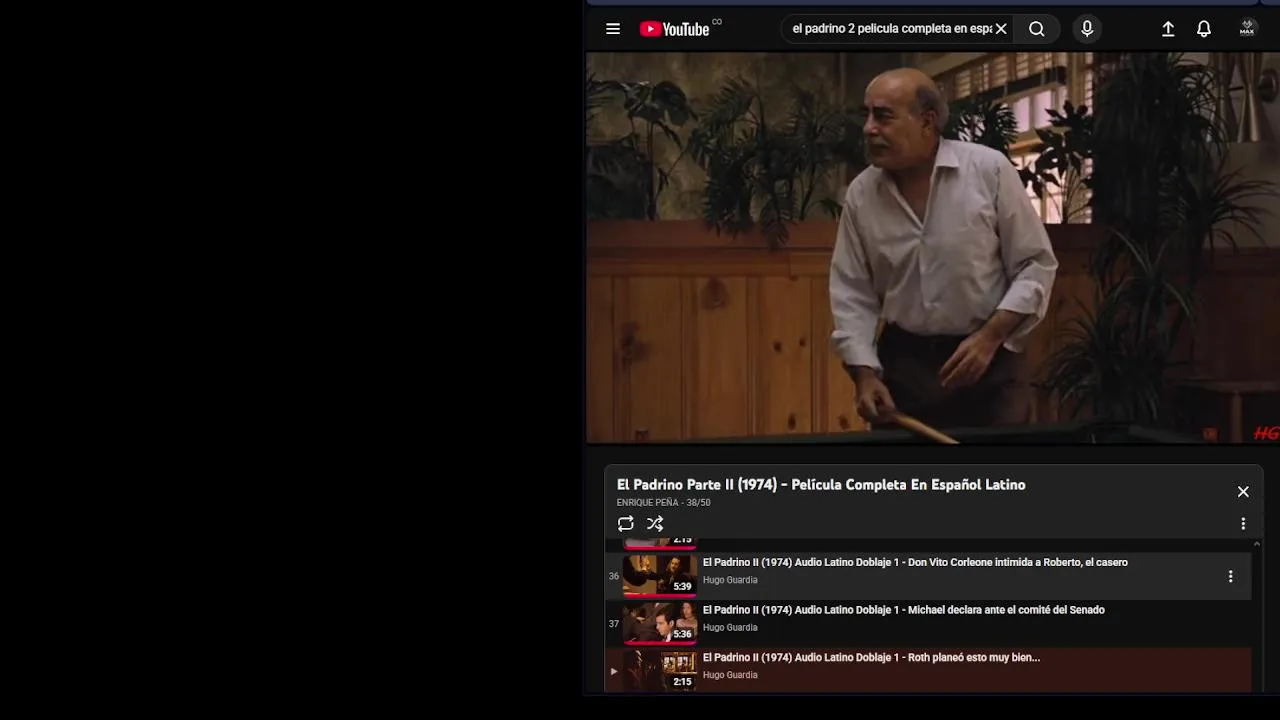The height and width of the screenshot is (720, 1280).
Task: Click the 5:39 duration video thumbnail
Action: pyautogui.click(x=660, y=575)
